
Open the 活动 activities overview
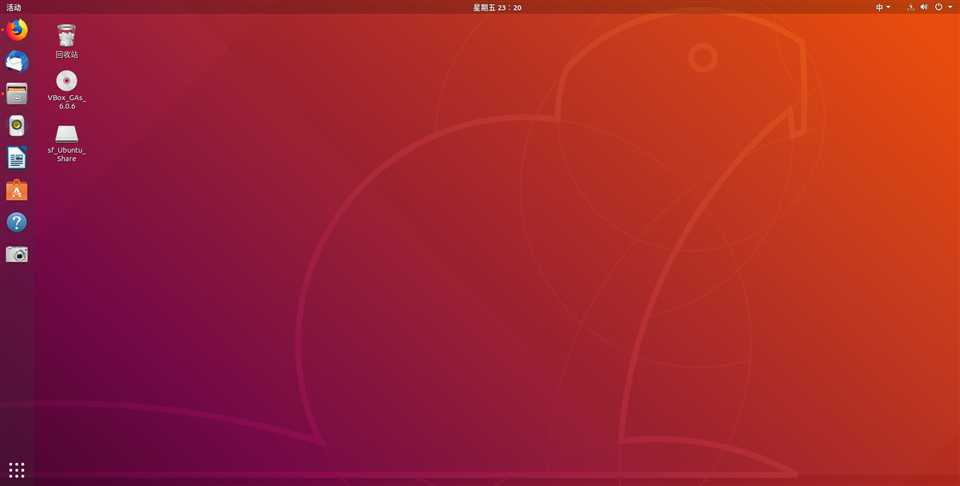pyautogui.click(x=13, y=7)
